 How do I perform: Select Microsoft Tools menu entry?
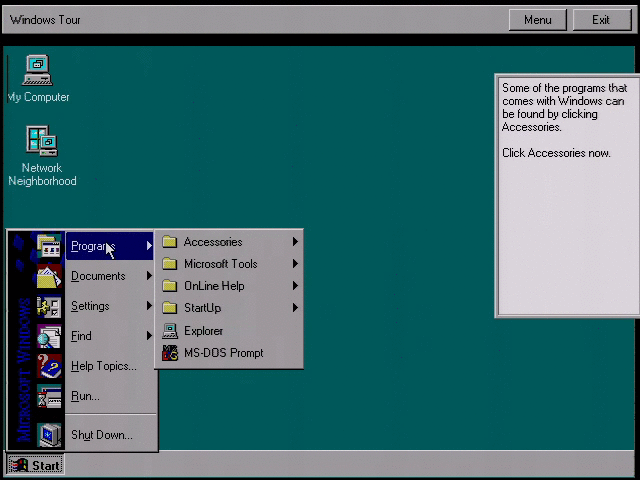pos(229,264)
